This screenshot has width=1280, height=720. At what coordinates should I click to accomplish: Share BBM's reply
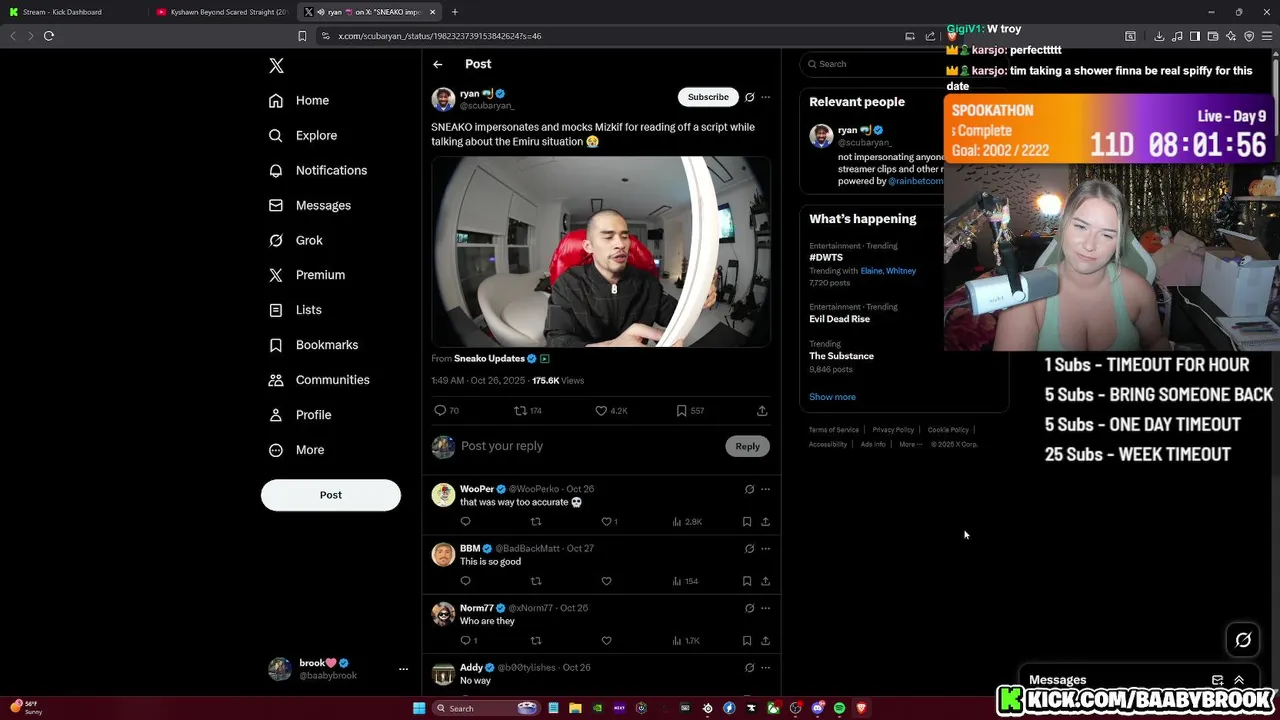(x=766, y=581)
